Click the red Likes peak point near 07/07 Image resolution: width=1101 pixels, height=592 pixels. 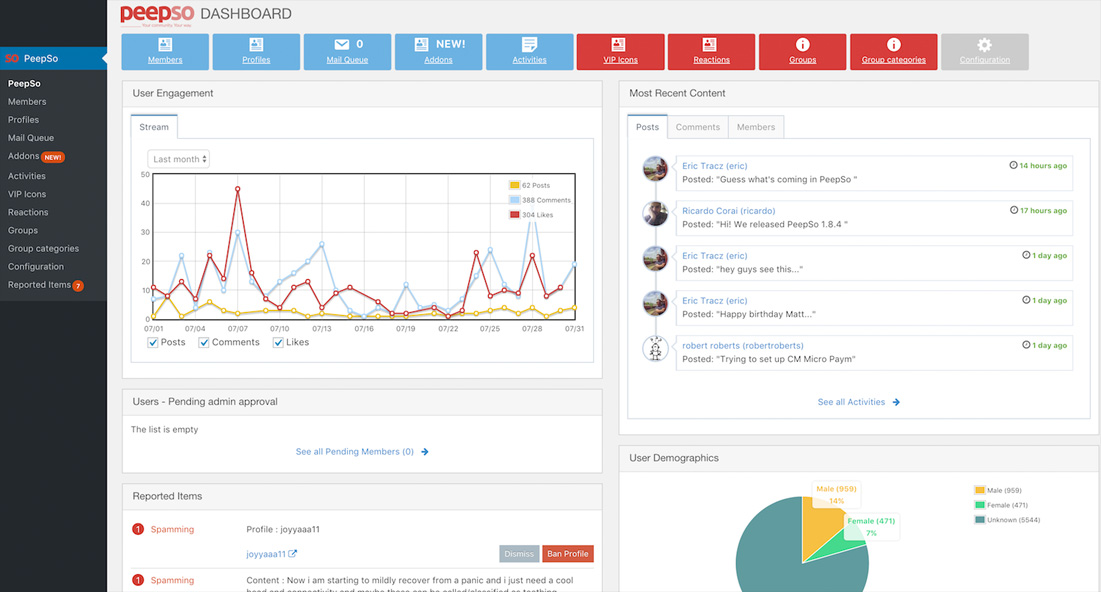237,189
